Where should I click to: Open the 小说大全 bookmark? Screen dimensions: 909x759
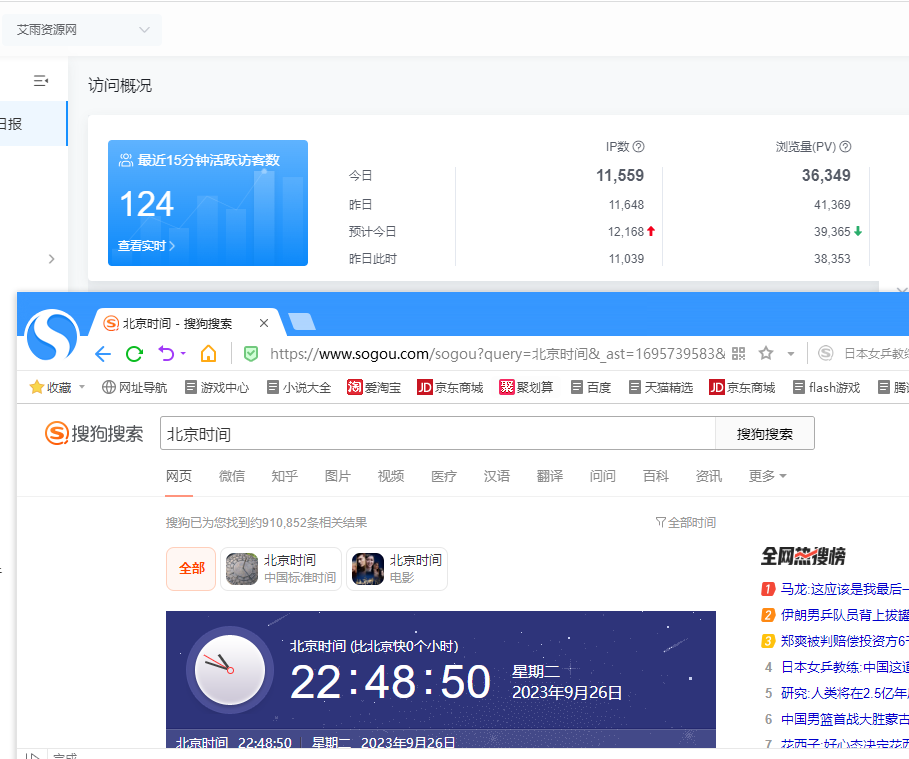point(299,387)
